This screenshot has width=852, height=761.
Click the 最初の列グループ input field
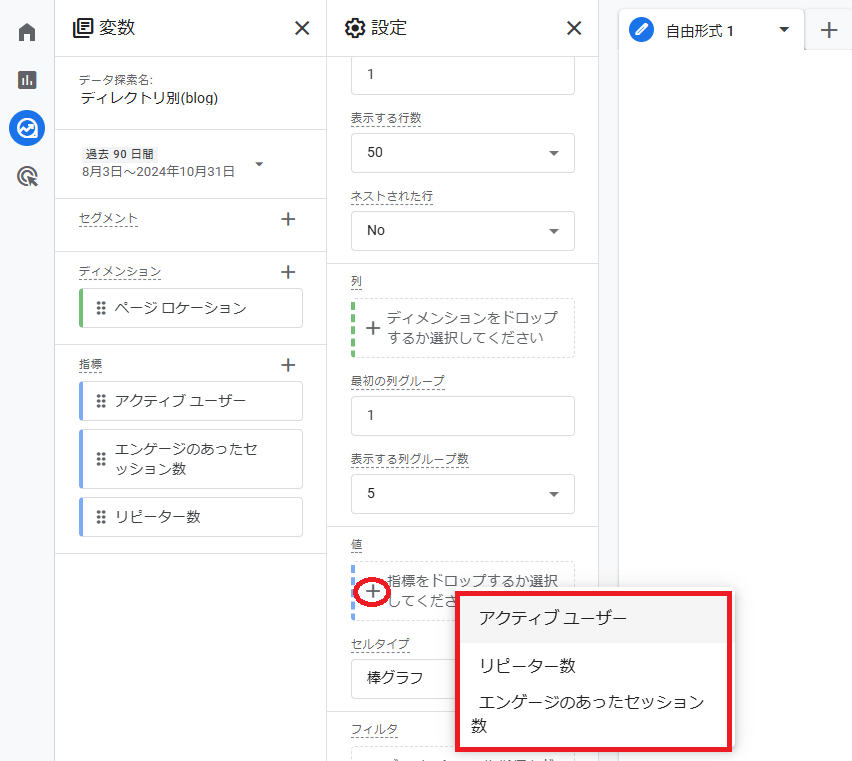(x=462, y=415)
